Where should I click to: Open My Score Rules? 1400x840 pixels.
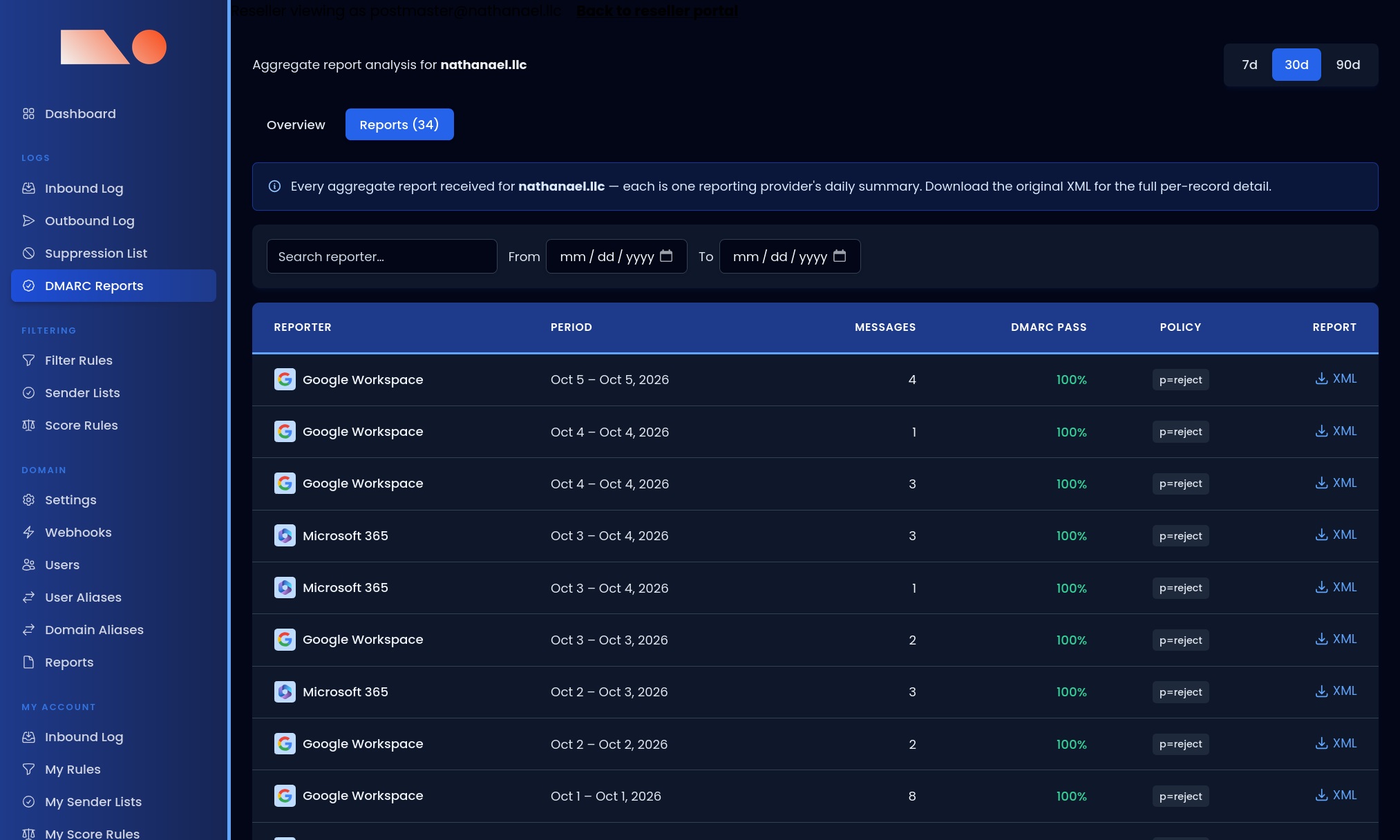point(113,832)
